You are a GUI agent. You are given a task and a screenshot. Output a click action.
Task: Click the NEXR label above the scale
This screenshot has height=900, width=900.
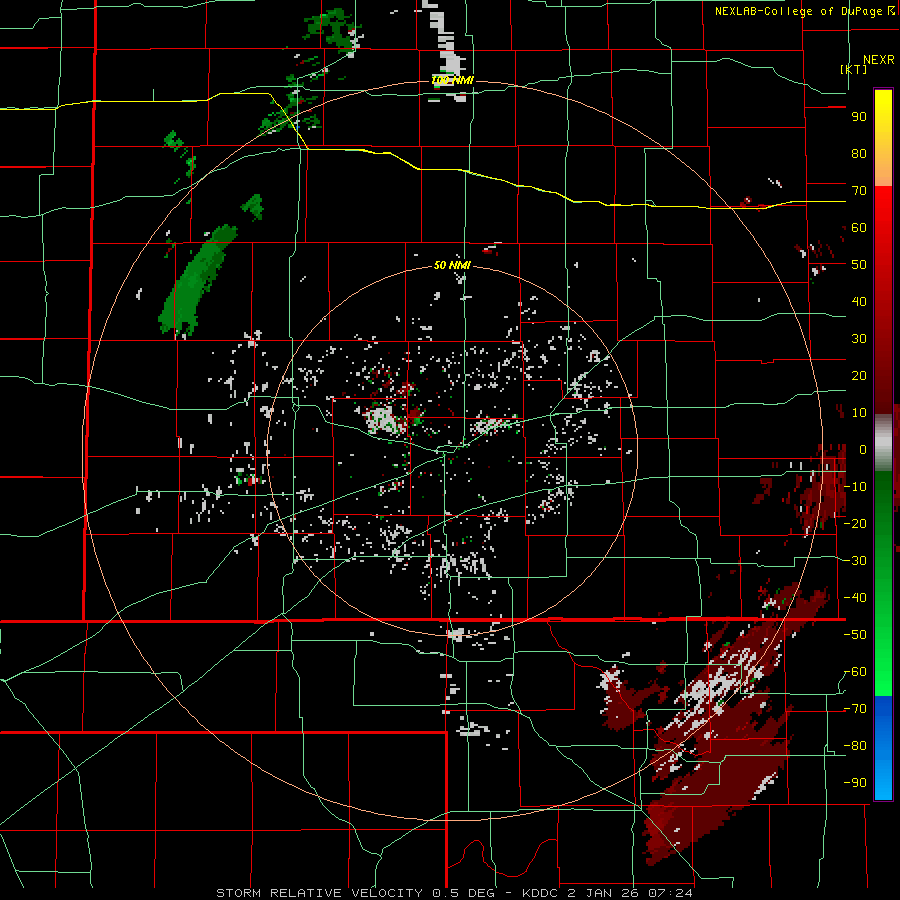coord(878,60)
